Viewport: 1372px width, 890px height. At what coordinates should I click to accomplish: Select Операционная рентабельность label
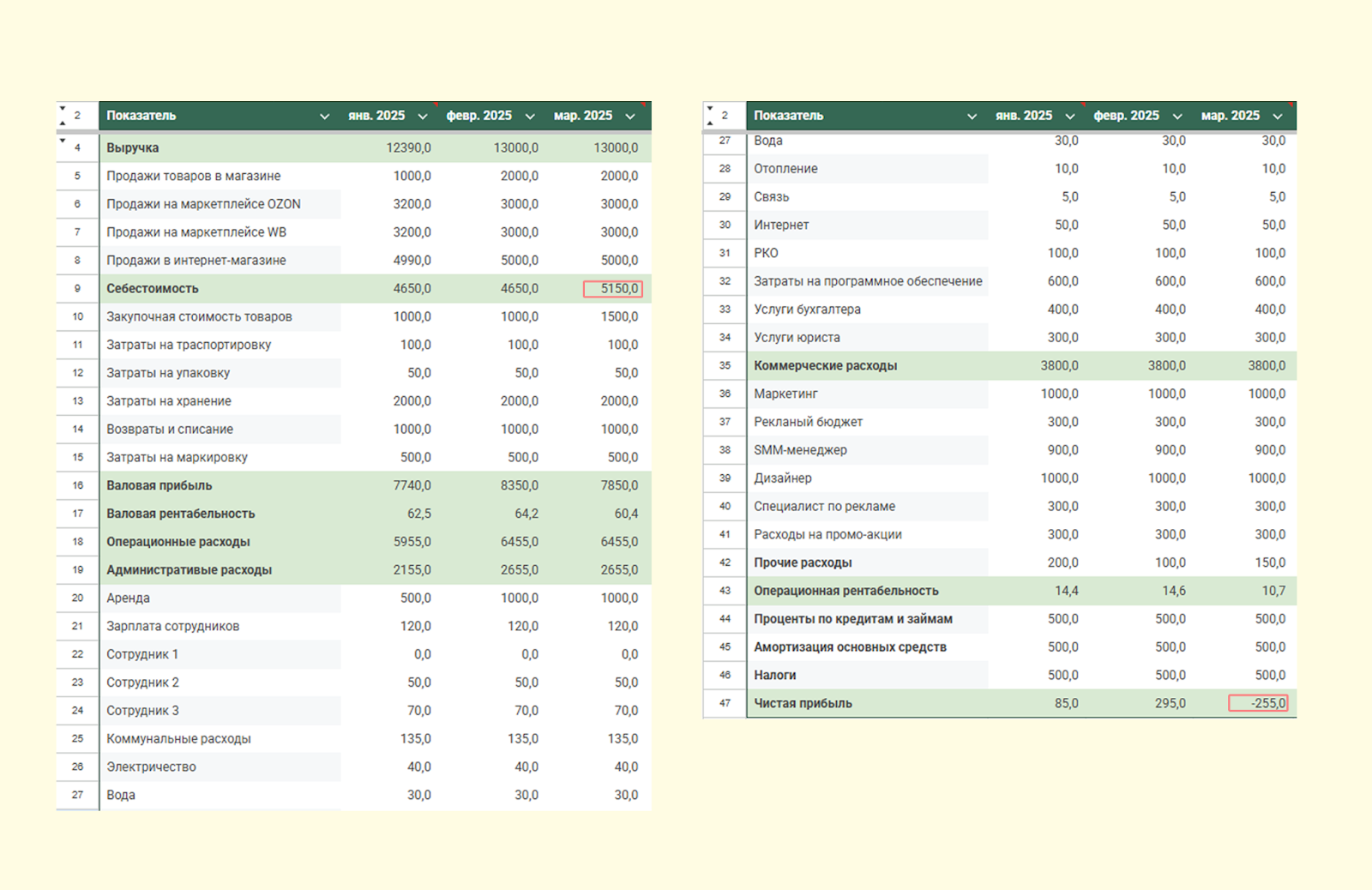(x=846, y=591)
